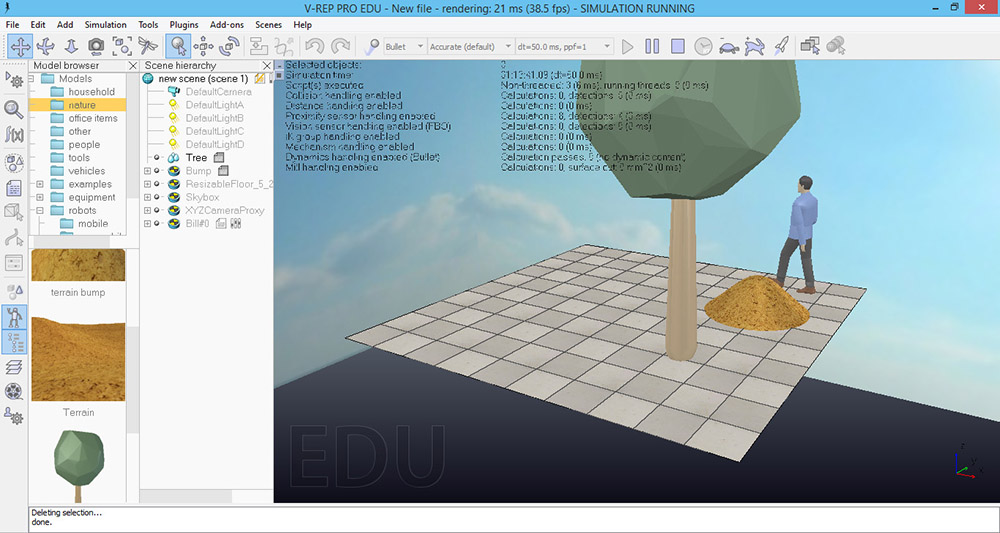Expand the XYZCameraProxy node
This screenshot has width=1000, height=533.
[x=147, y=210]
